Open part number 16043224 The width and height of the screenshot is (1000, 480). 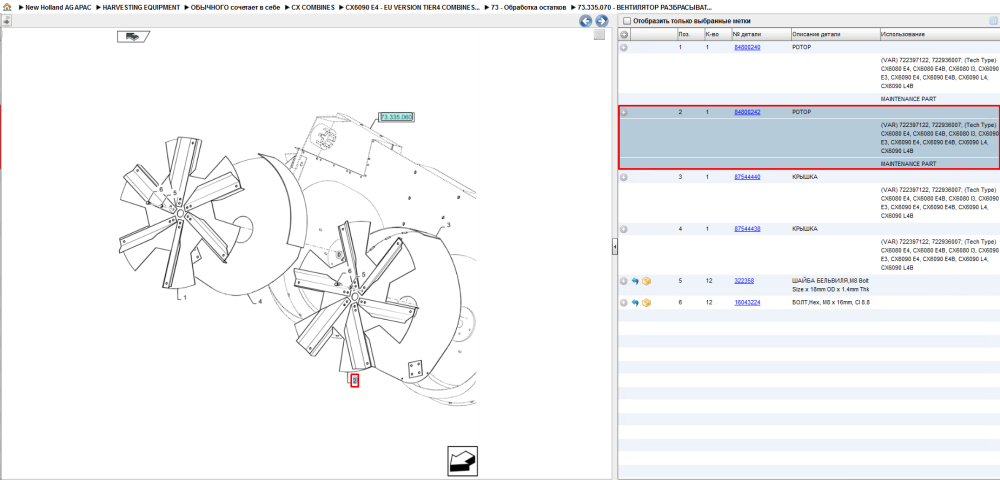[x=747, y=302]
